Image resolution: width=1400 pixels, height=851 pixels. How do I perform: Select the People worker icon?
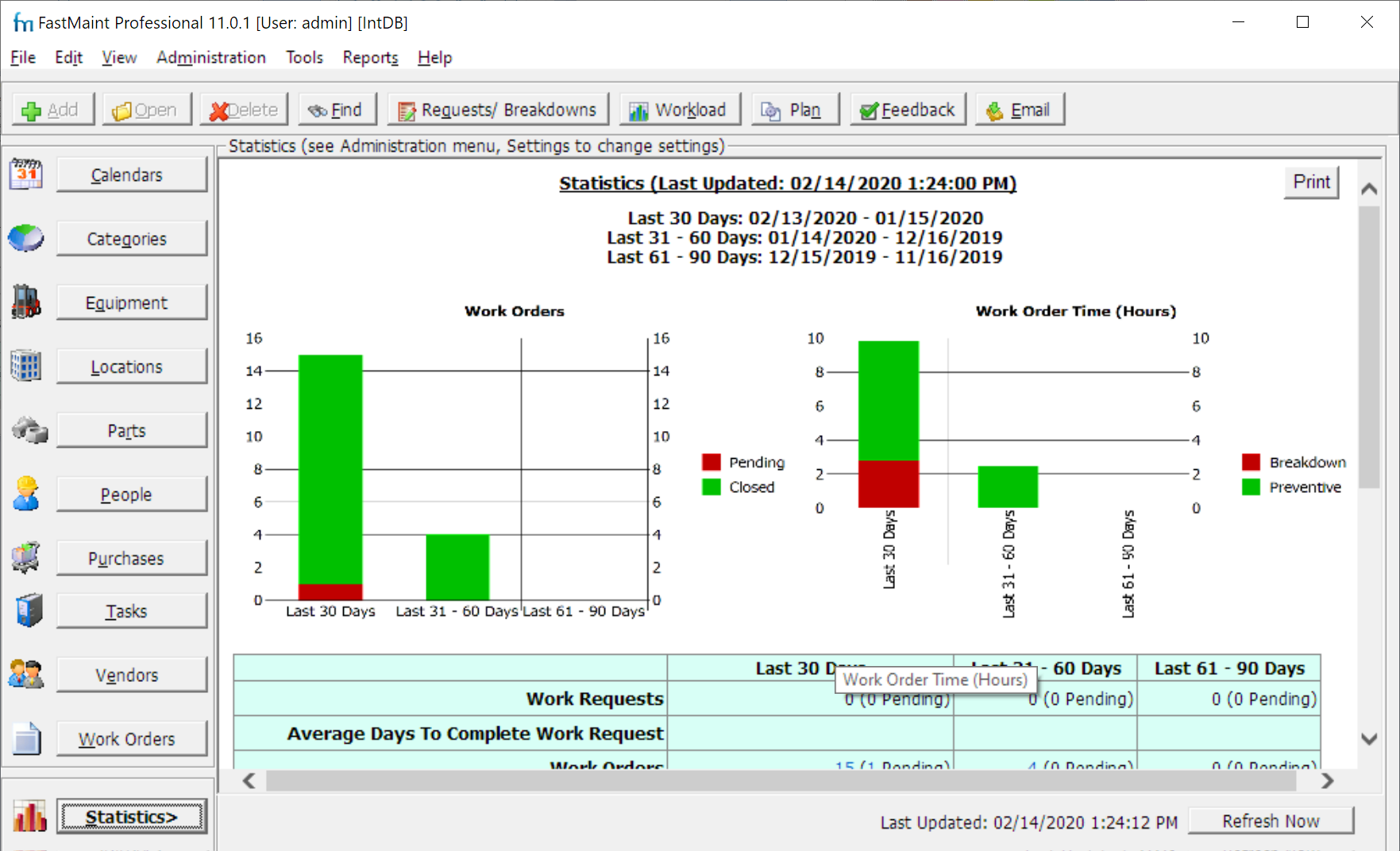click(26, 494)
